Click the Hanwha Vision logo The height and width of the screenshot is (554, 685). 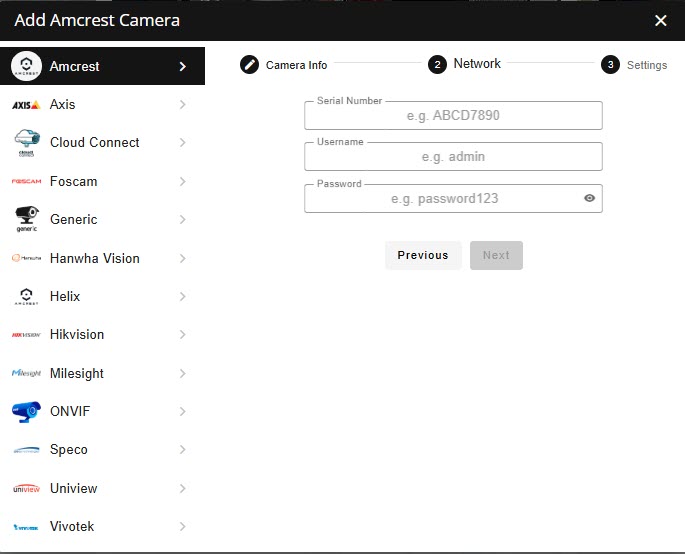point(26,258)
